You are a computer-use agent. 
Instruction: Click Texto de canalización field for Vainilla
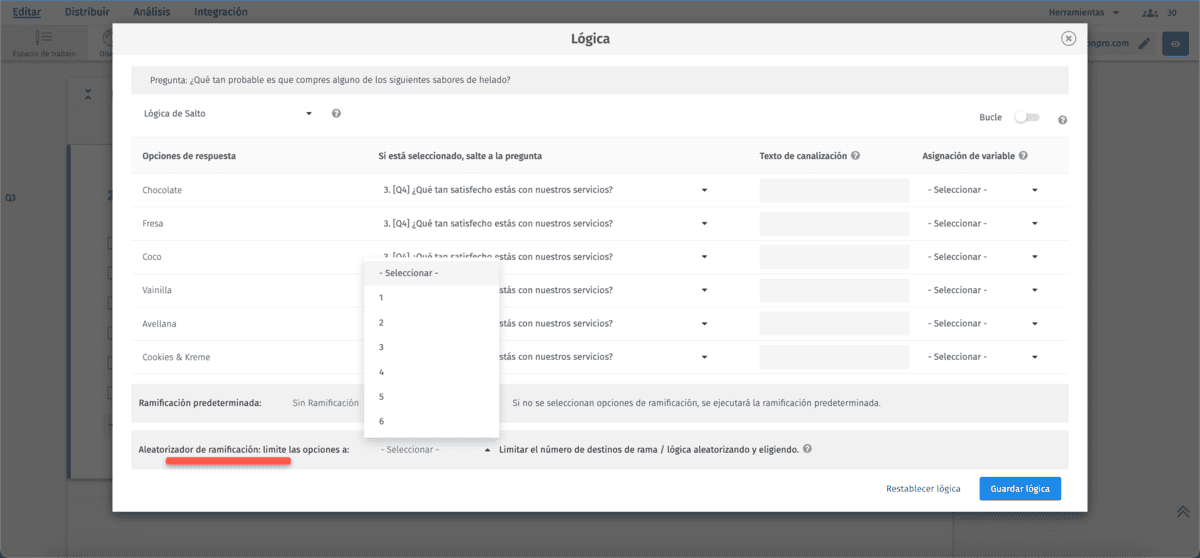[834, 290]
